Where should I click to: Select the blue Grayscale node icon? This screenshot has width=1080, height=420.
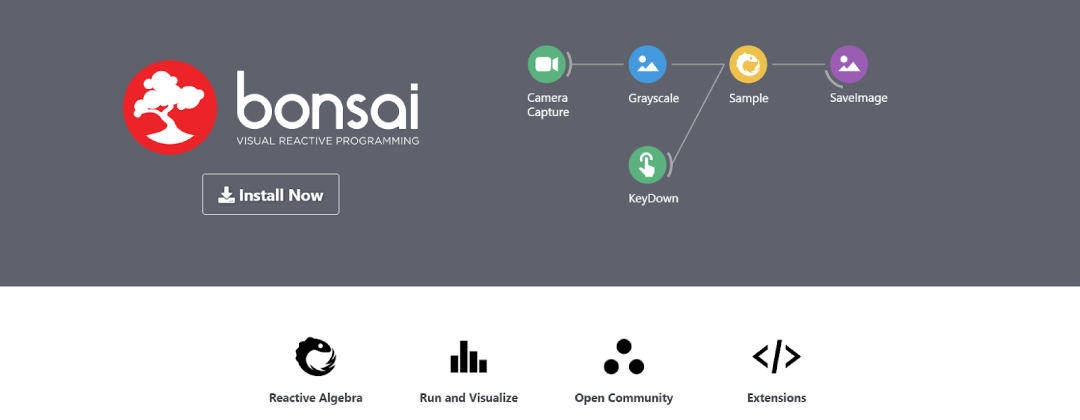coord(647,64)
